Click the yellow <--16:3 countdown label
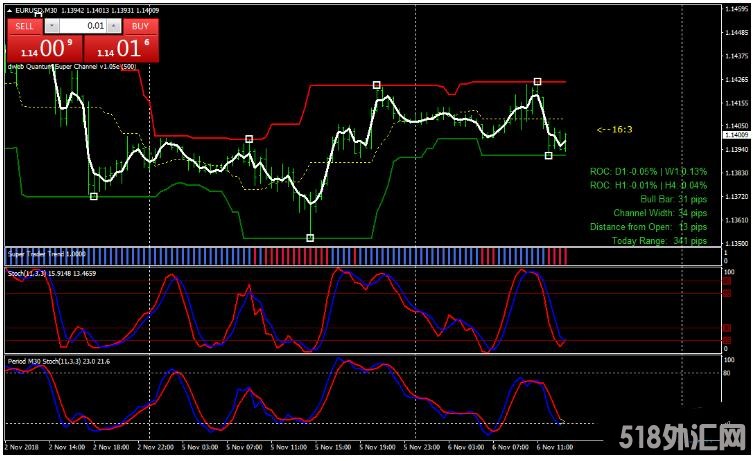This screenshot has width=753, height=461. (614, 129)
